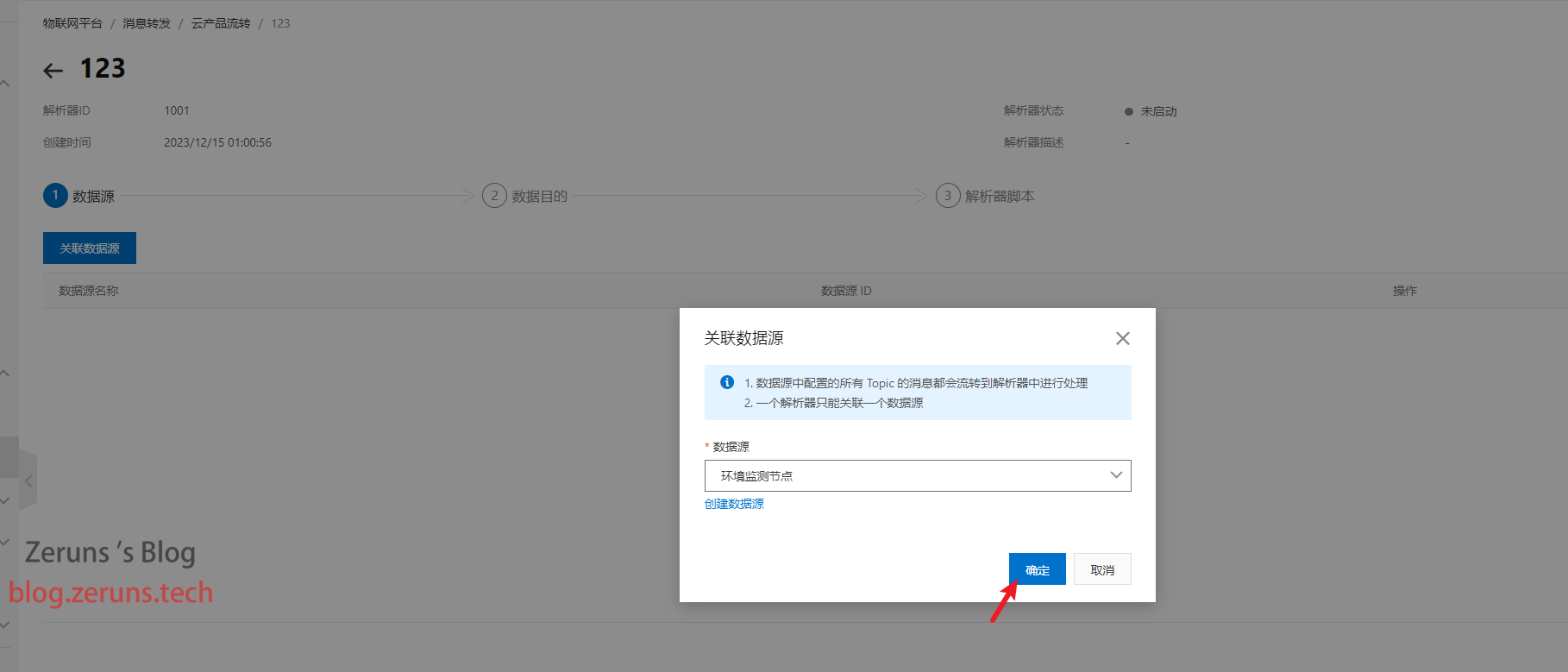
Task: Collapse the left sidebar using handle arrow
Action: click(x=28, y=481)
